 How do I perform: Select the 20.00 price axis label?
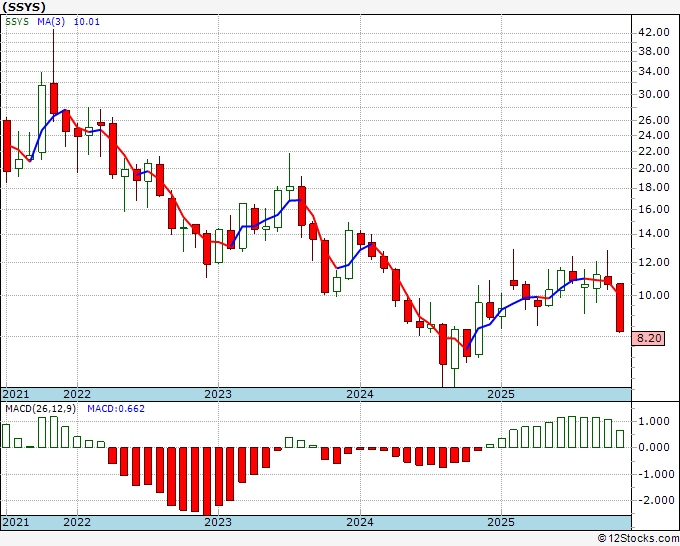click(x=652, y=168)
